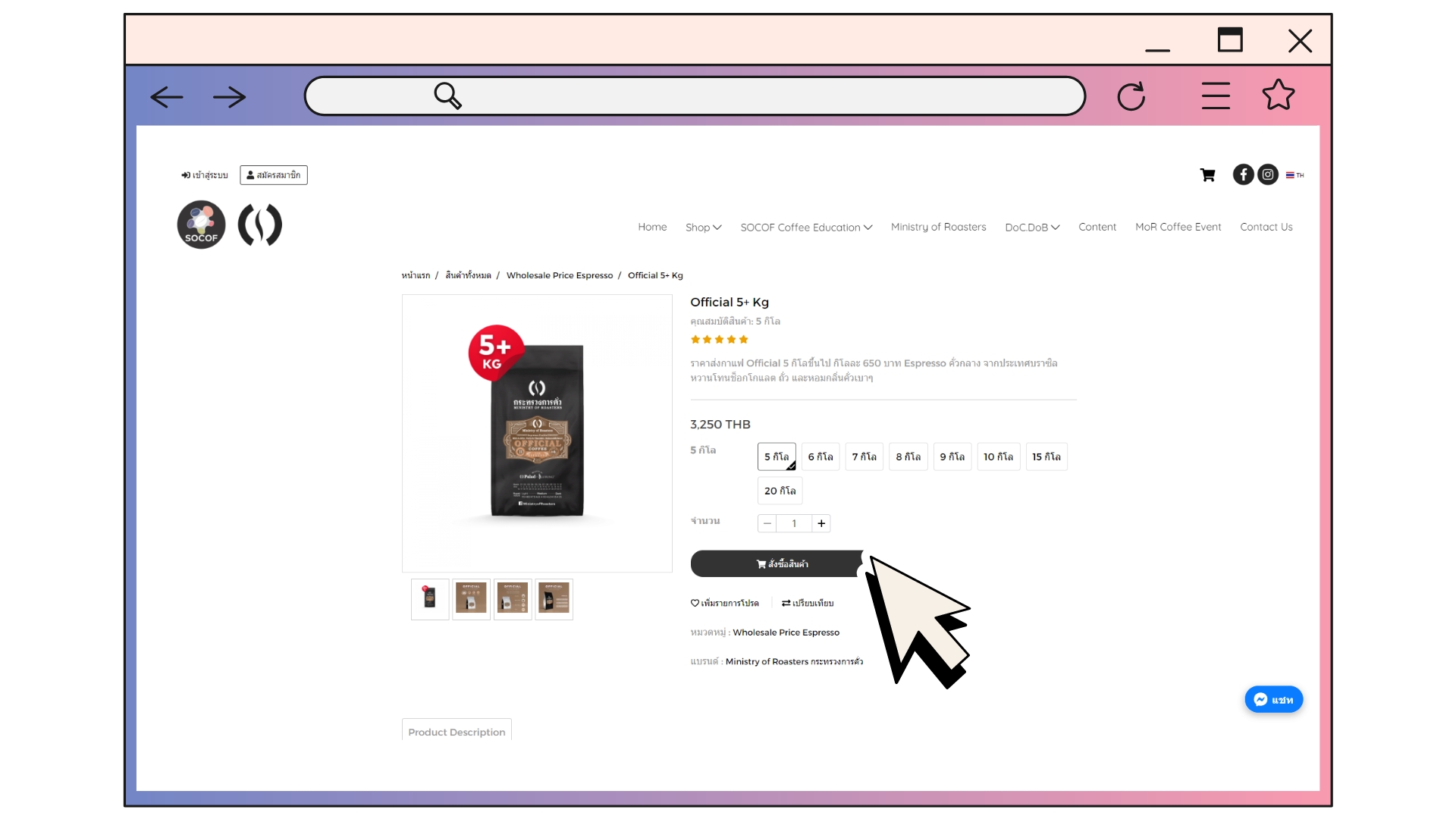Visit the Facebook page icon
Screen dimensions: 1456x819
coord(1243,174)
